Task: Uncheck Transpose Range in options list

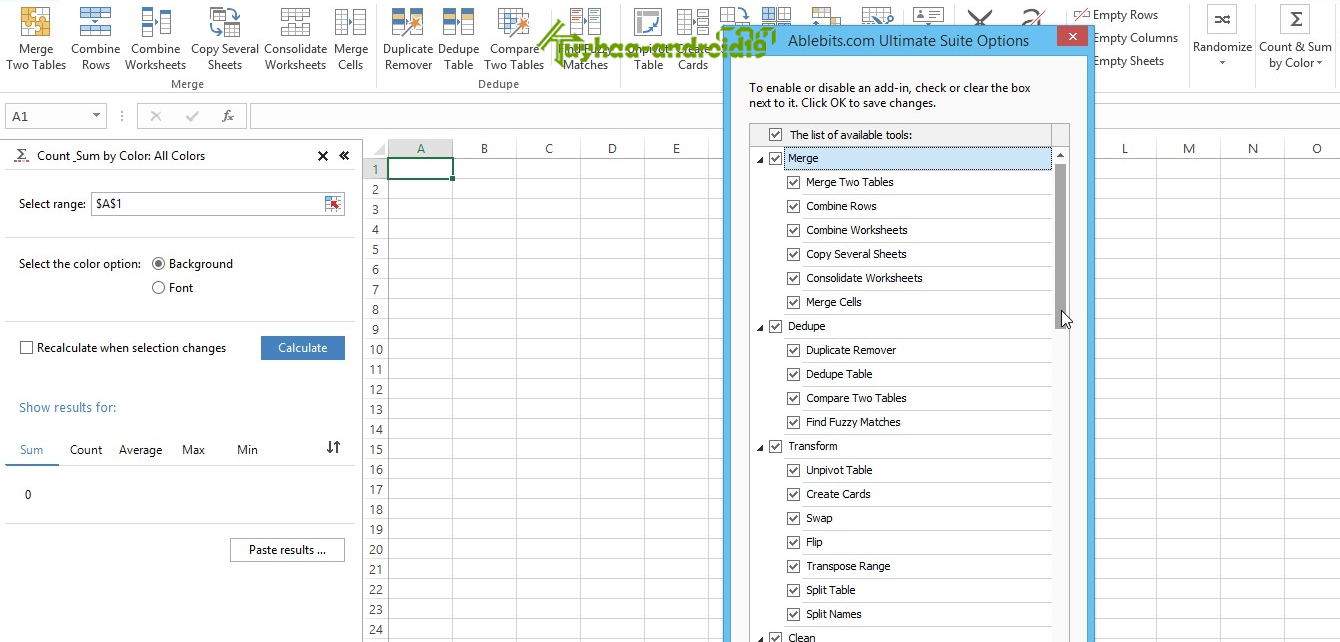Action: [794, 566]
